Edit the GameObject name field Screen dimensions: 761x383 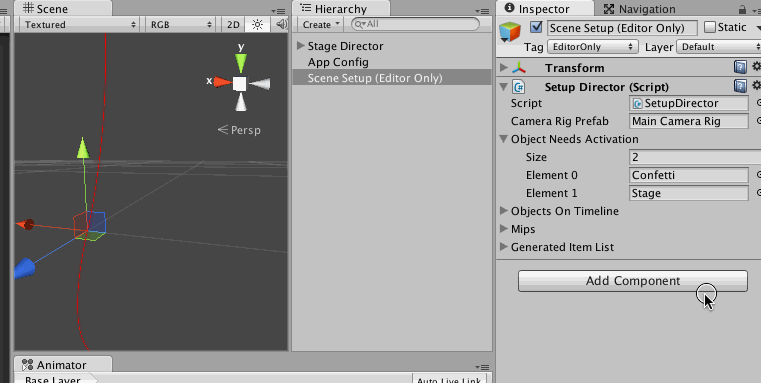pos(622,28)
